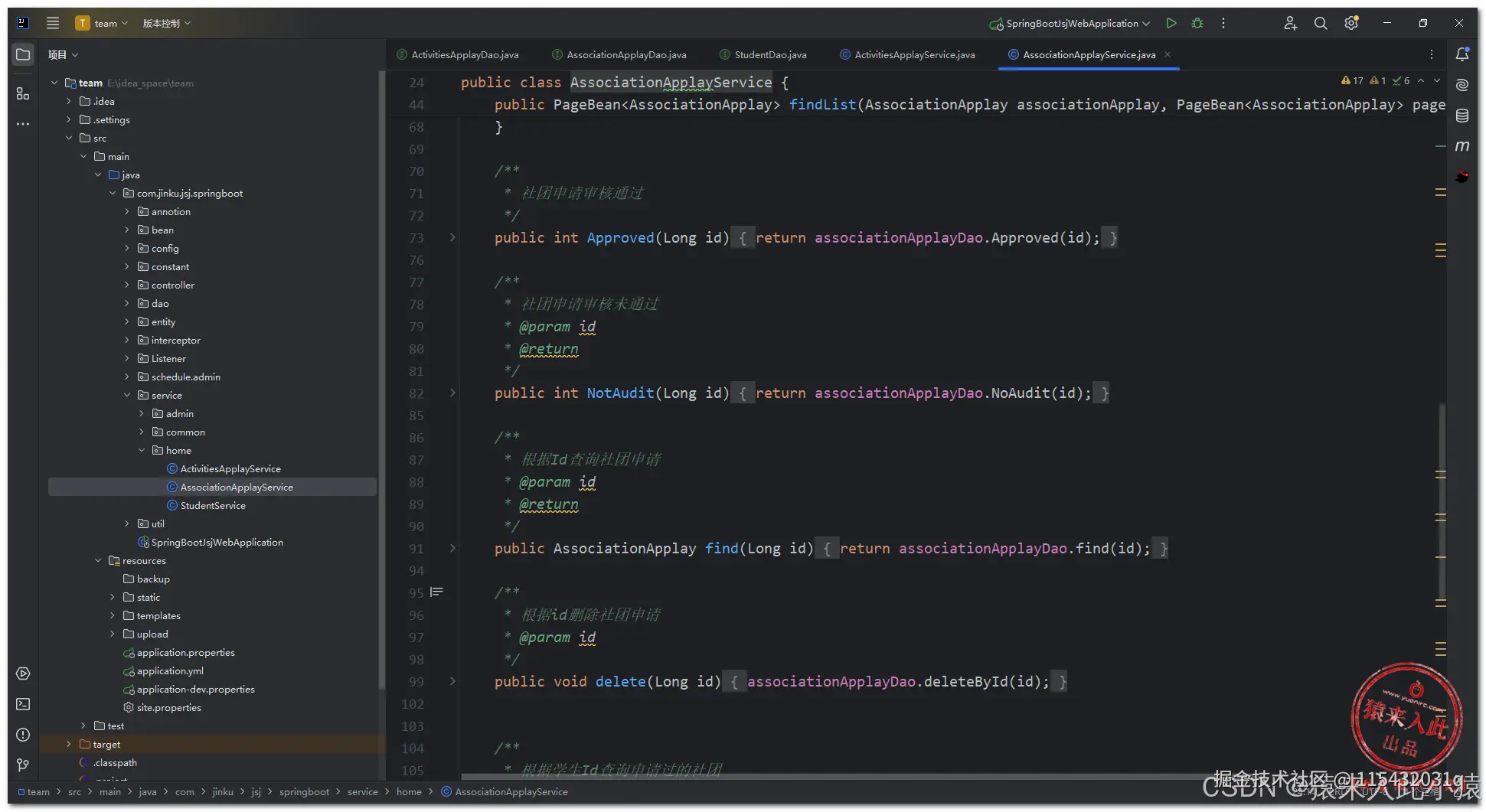Open editor tab options menu
1486x812 pixels.
[1432, 54]
